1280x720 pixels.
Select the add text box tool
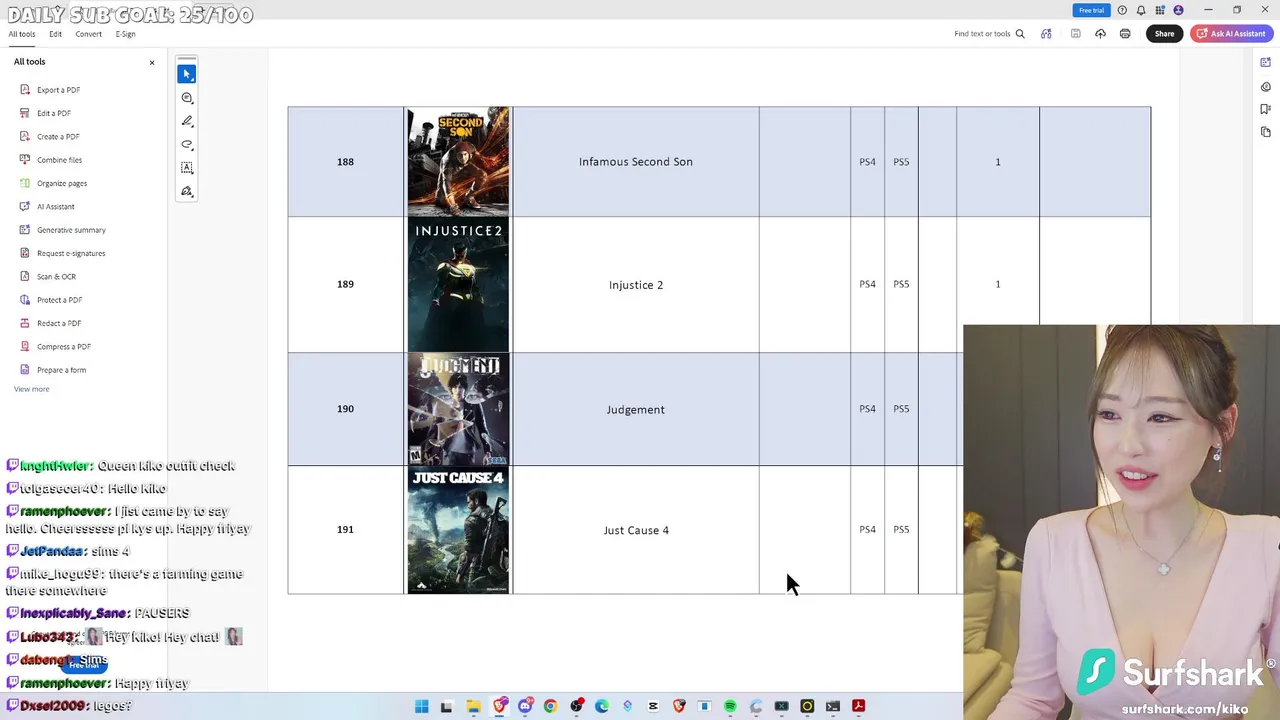pos(187,168)
